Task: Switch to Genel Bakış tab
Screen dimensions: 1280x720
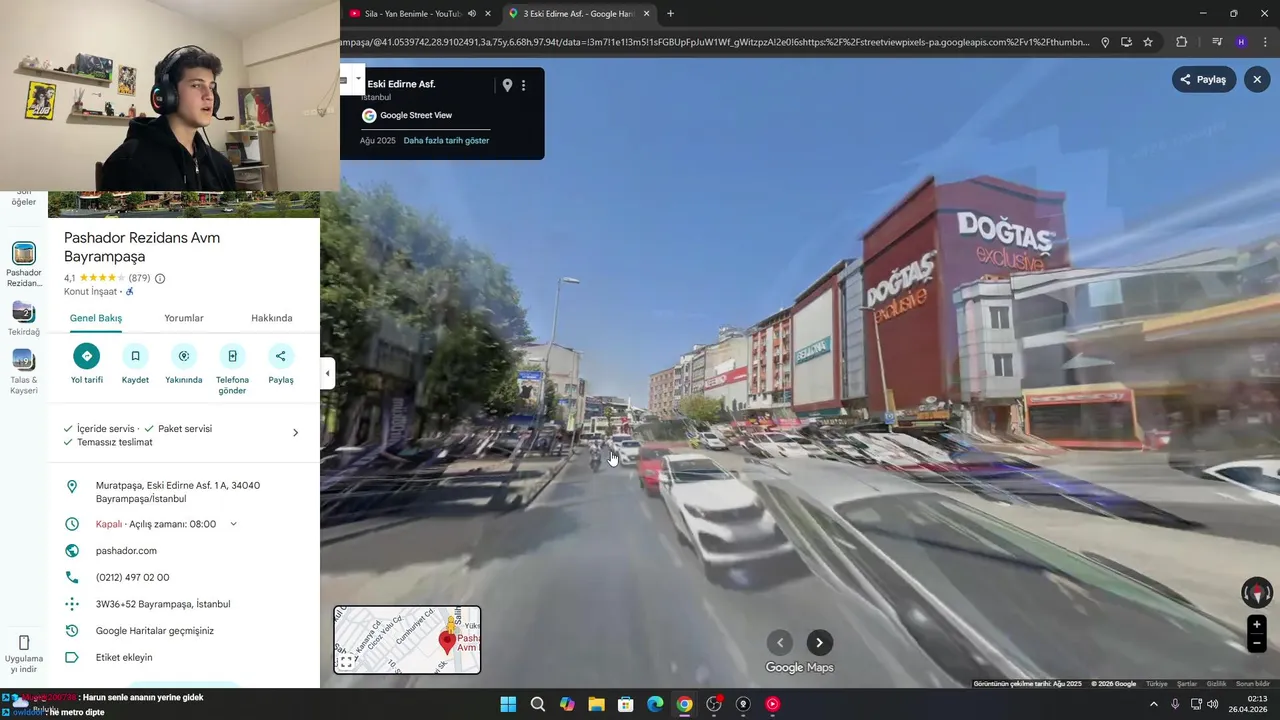Action: coord(96,318)
